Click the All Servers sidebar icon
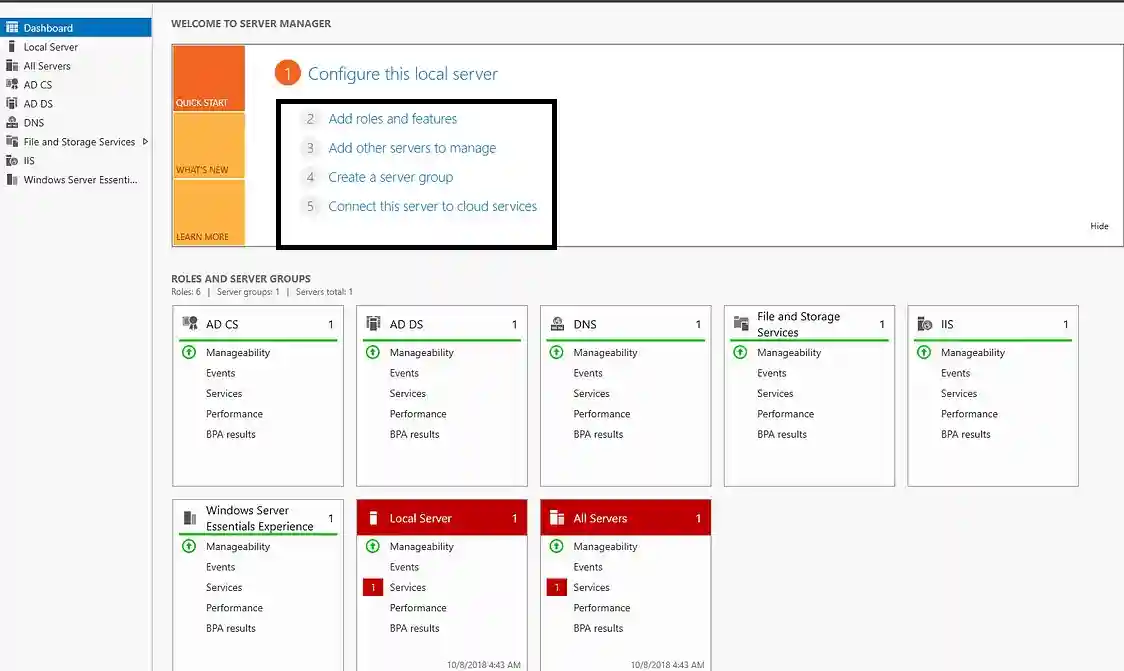The image size is (1124, 671). pyautogui.click(x=12, y=65)
